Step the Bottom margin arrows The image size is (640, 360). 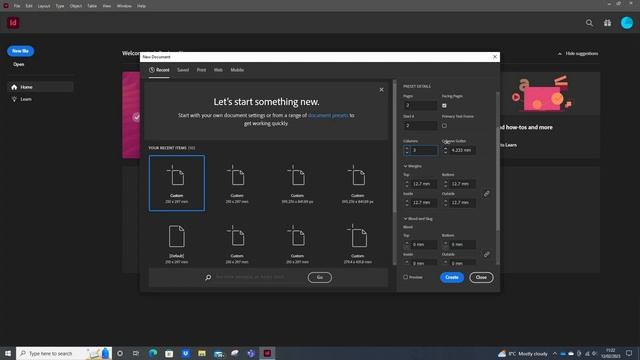(445, 184)
